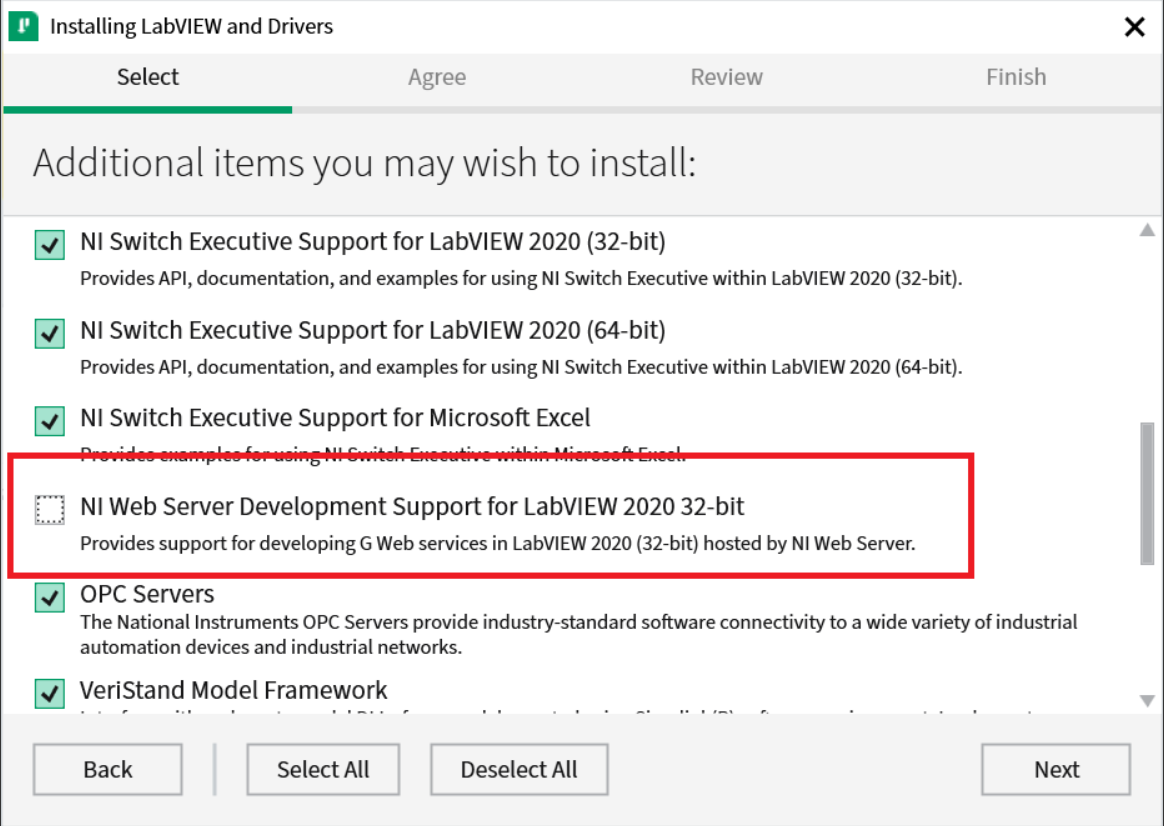Click the NI installer logo icon
Image resolution: width=1164 pixels, height=826 pixels.
23,26
